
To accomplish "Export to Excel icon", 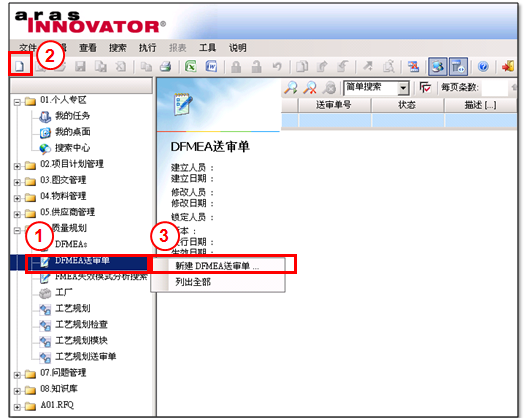I will pos(191,66).
